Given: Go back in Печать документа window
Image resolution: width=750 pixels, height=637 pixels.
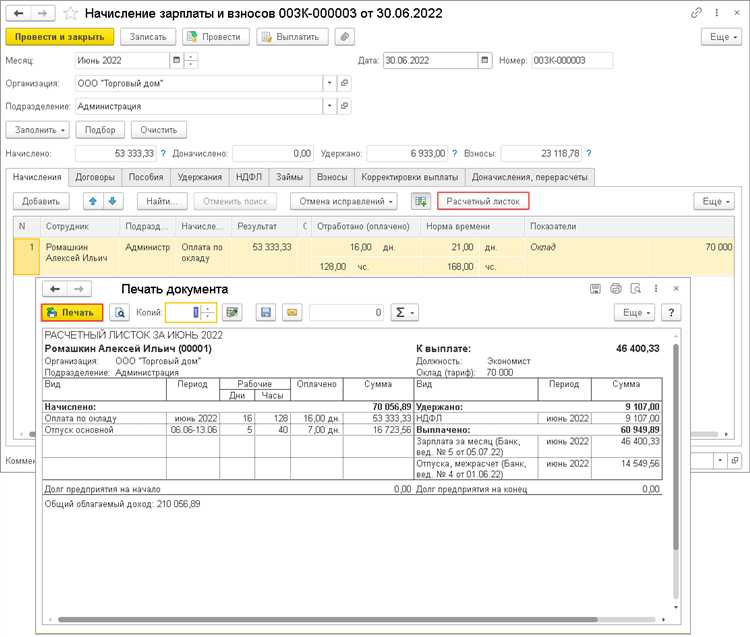Looking at the screenshot, I should [55, 289].
